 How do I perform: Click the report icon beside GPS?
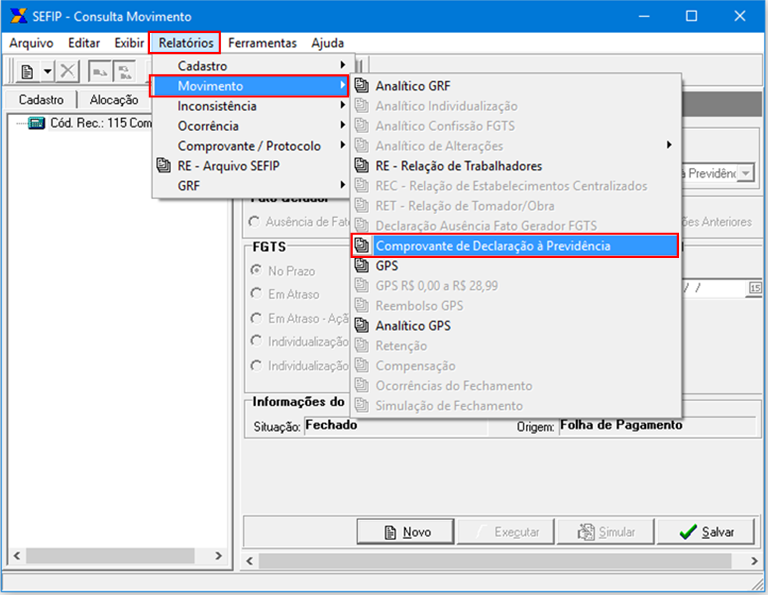coord(361,265)
